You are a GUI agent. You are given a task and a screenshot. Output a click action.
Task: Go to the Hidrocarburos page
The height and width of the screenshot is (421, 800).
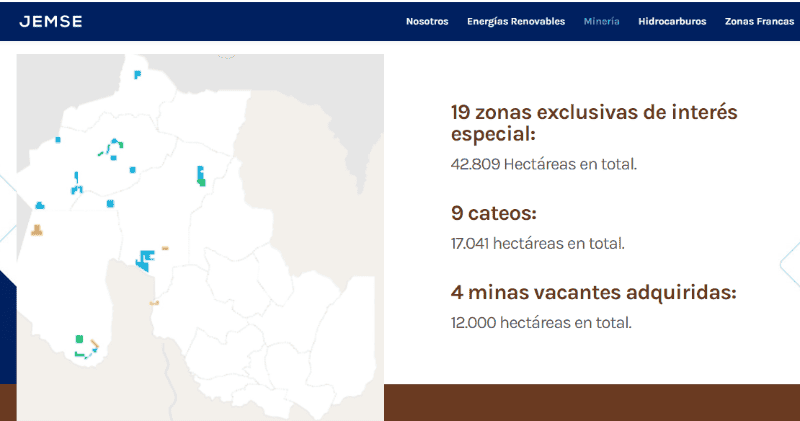coord(671,21)
